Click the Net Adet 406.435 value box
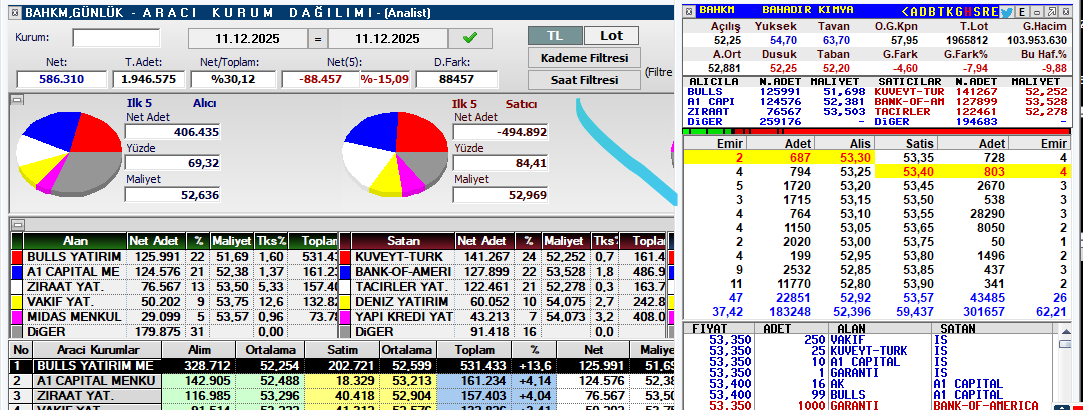The width and height of the screenshot is (1083, 410). click(x=173, y=131)
